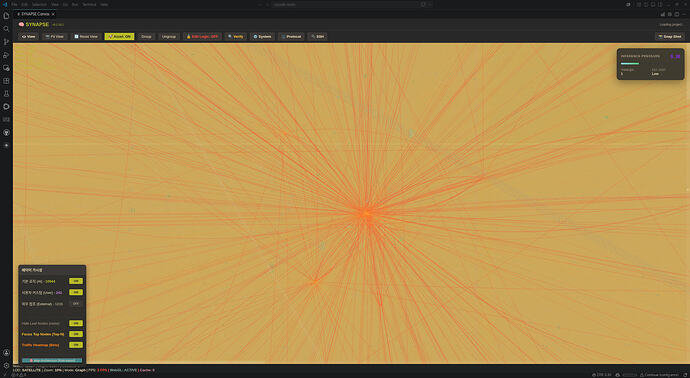Click the LOD: SATELLITE status text
This screenshot has width=690, height=378.
[x=27, y=370]
